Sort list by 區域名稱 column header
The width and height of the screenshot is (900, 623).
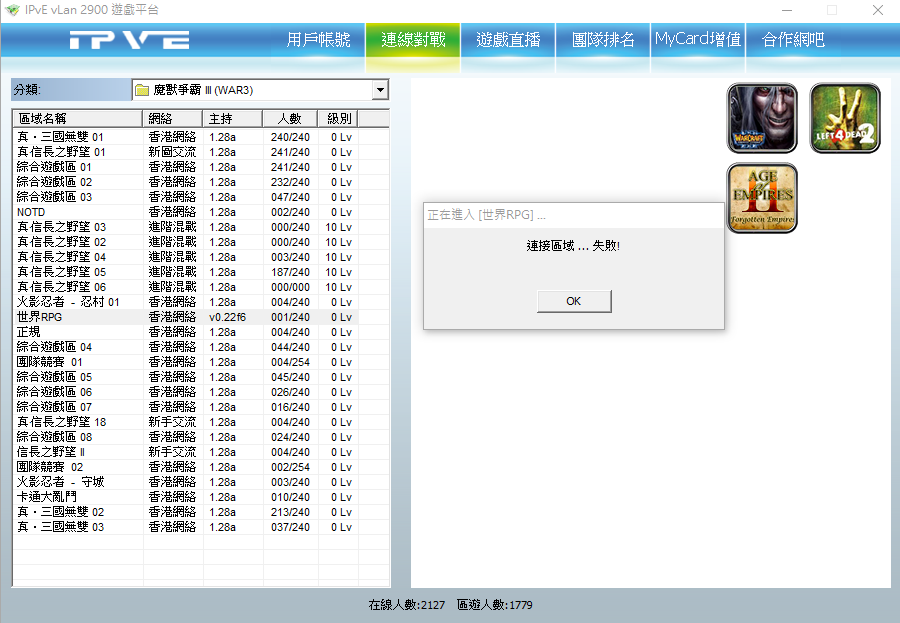[78, 119]
